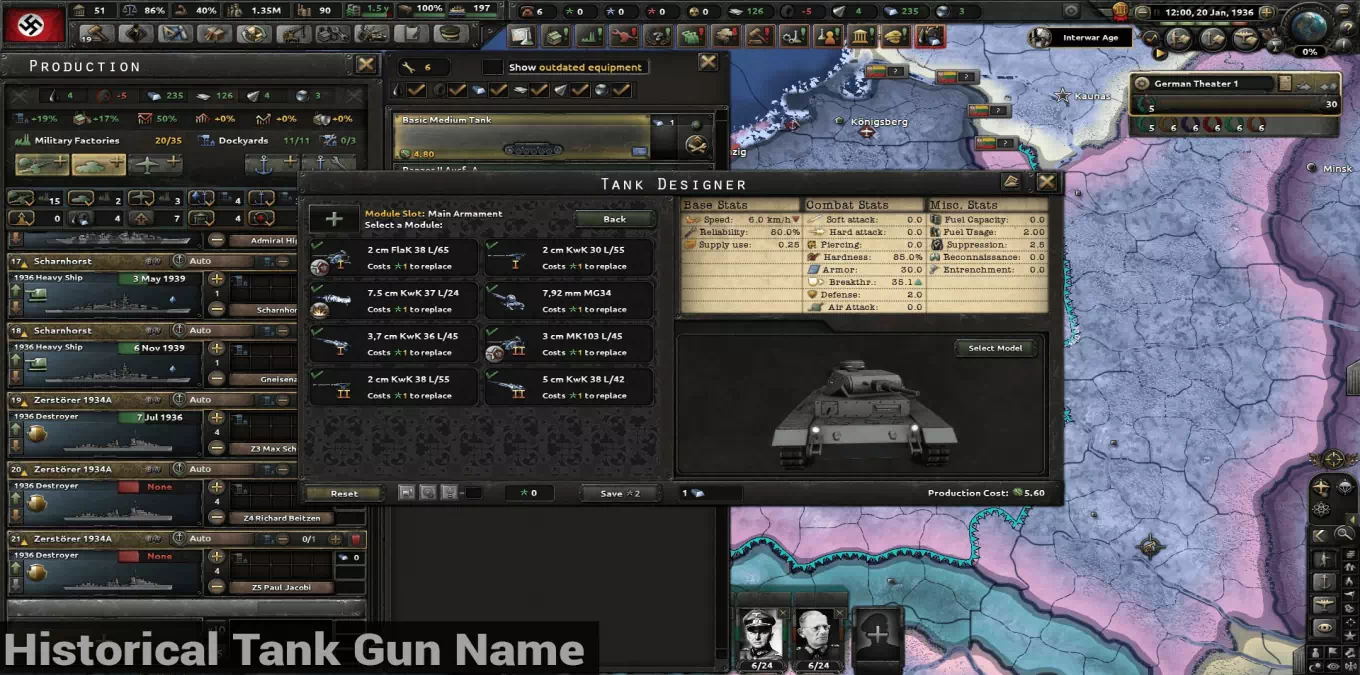Select Basic Medium Tank equipment entry
Screen dimensions: 1360x675
click(x=523, y=137)
